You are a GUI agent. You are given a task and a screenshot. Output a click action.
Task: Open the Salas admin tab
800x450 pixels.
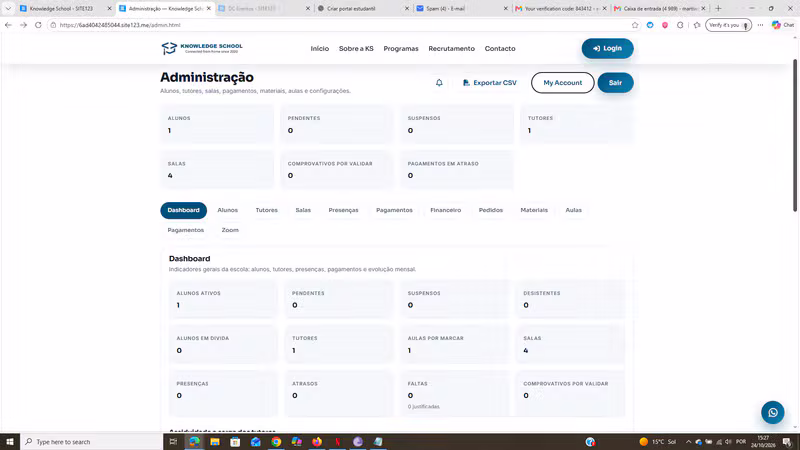coord(303,210)
